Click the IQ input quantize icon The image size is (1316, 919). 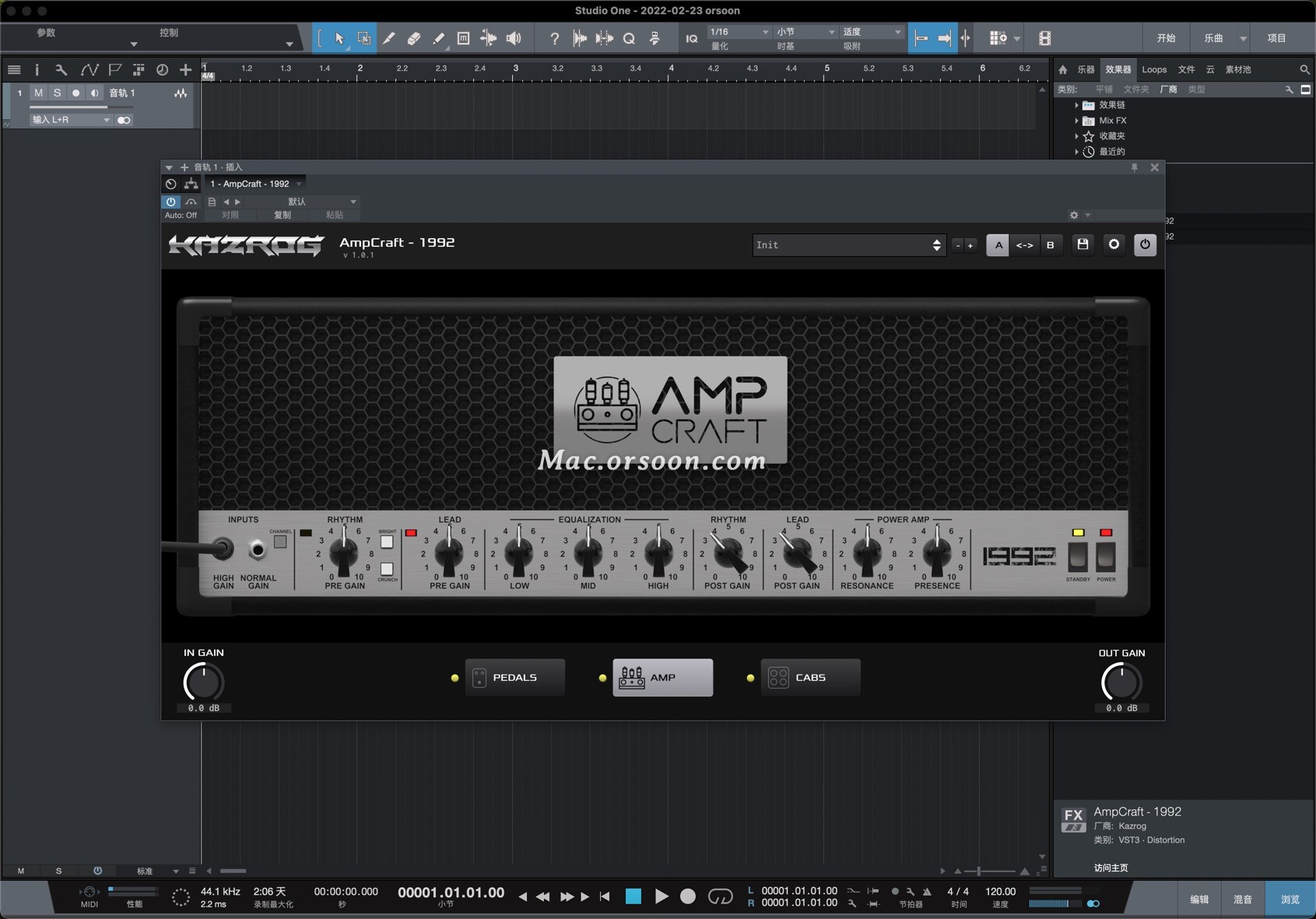pos(691,38)
